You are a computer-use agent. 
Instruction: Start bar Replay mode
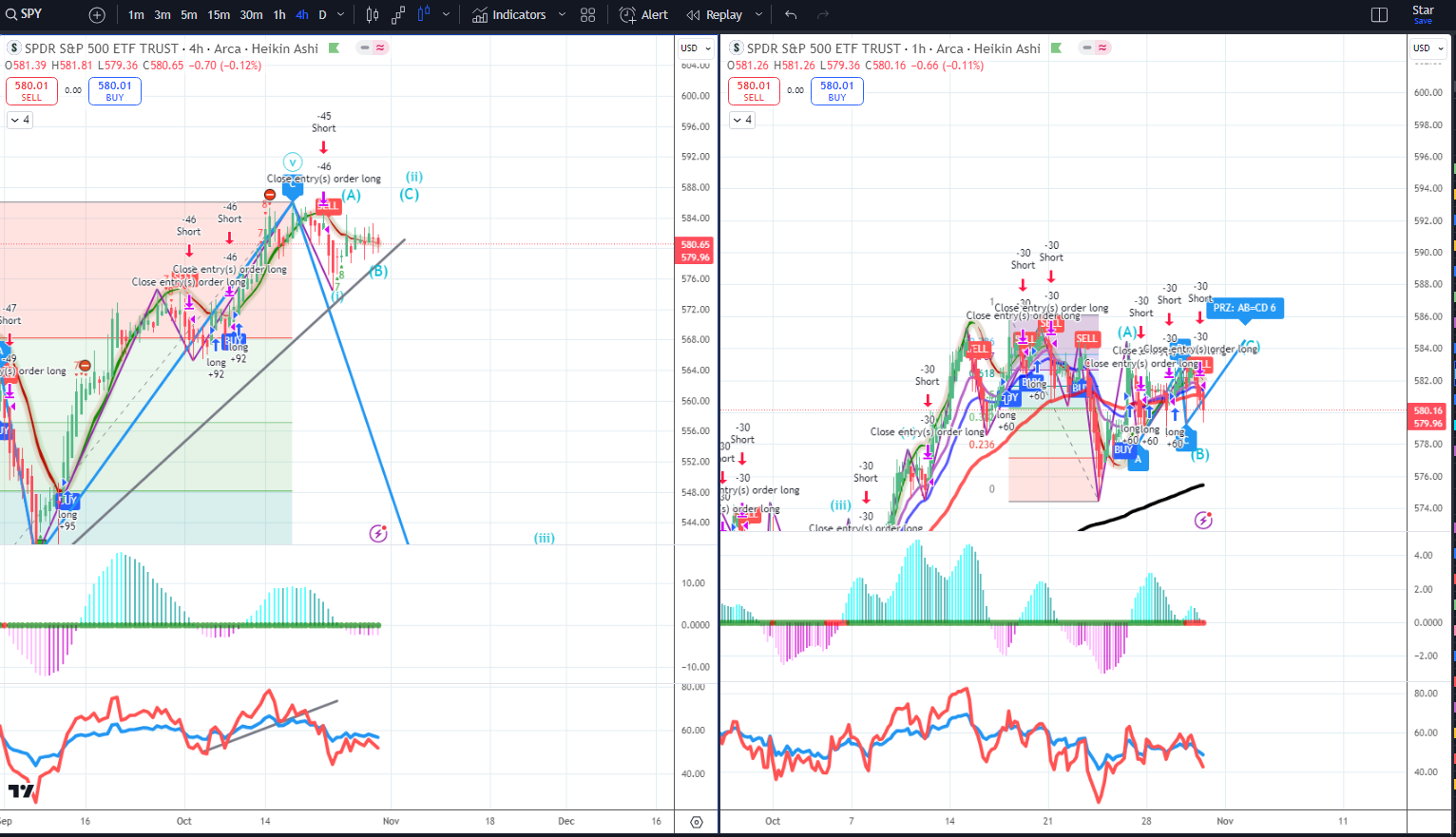click(x=715, y=15)
